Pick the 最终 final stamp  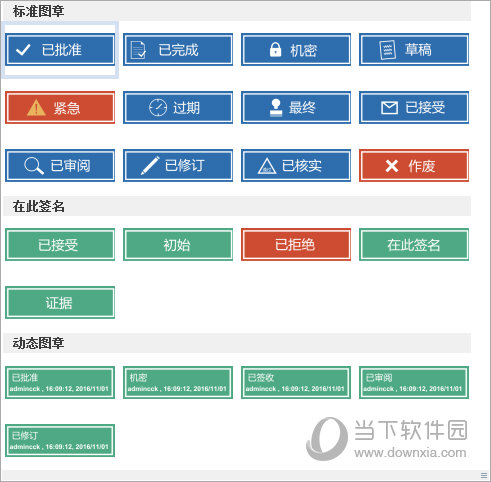pos(296,107)
